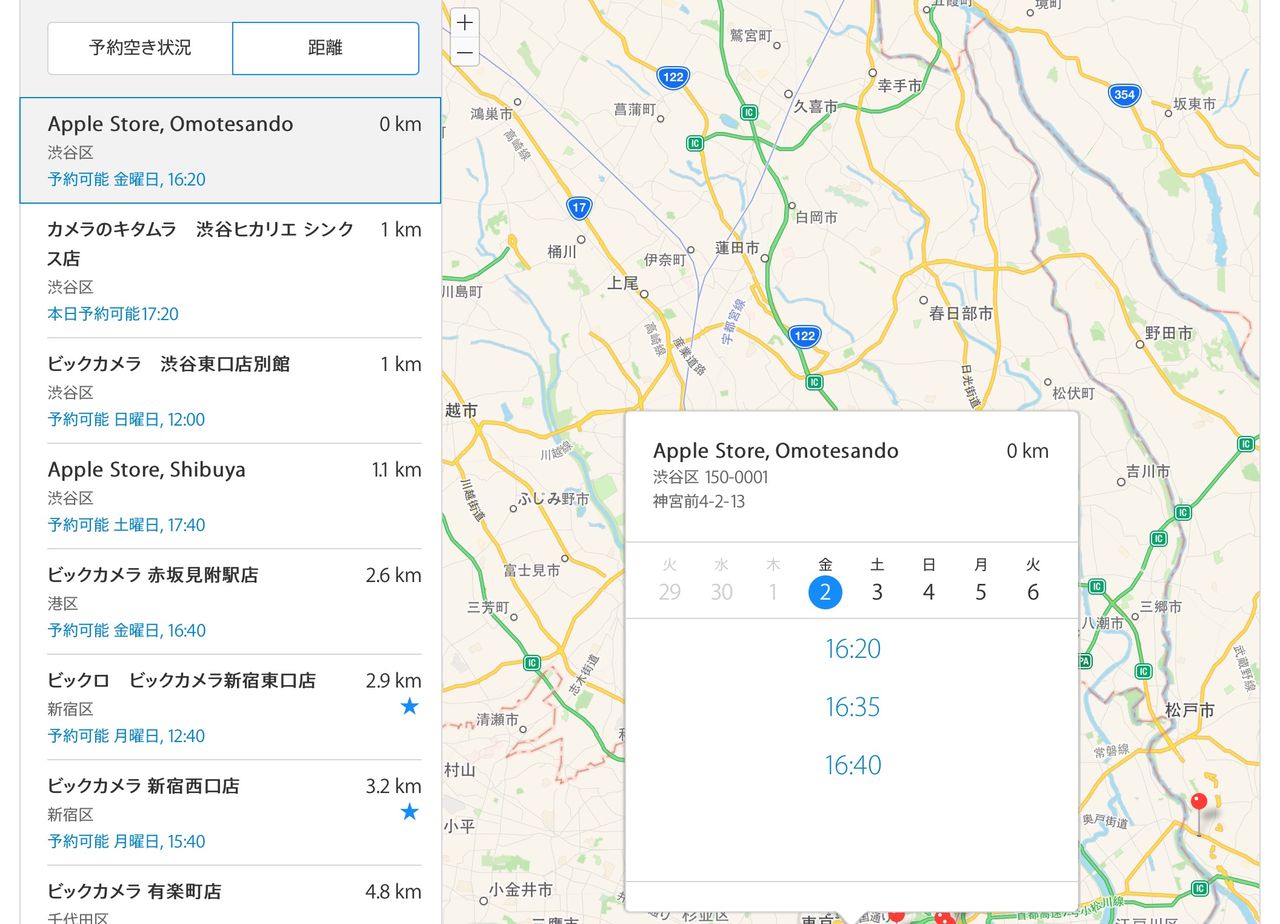Viewport: 1280px width, 924px height.
Task: Click the 鴻巣市 label on the map
Action: pos(491,114)
